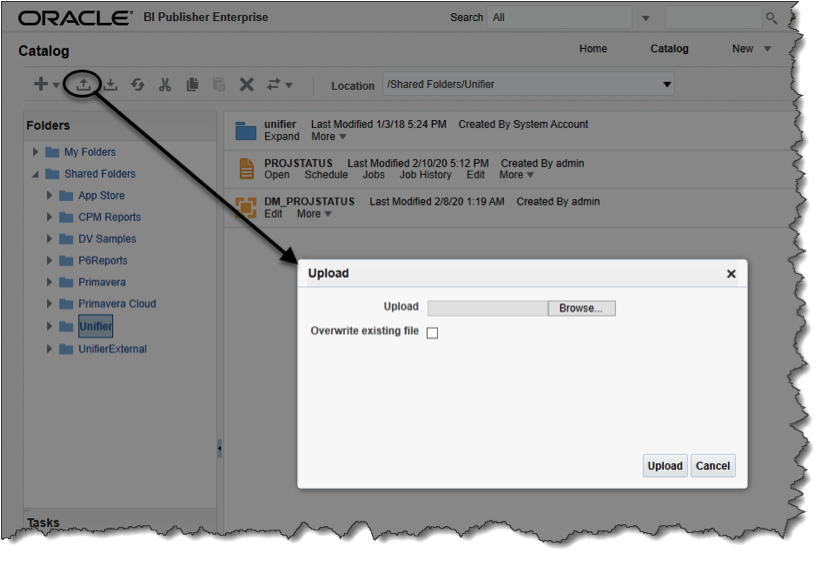Go to Home in the top navigation
Image resolution: width=829 pixels, height=561 pixels.
pos(593,49)
